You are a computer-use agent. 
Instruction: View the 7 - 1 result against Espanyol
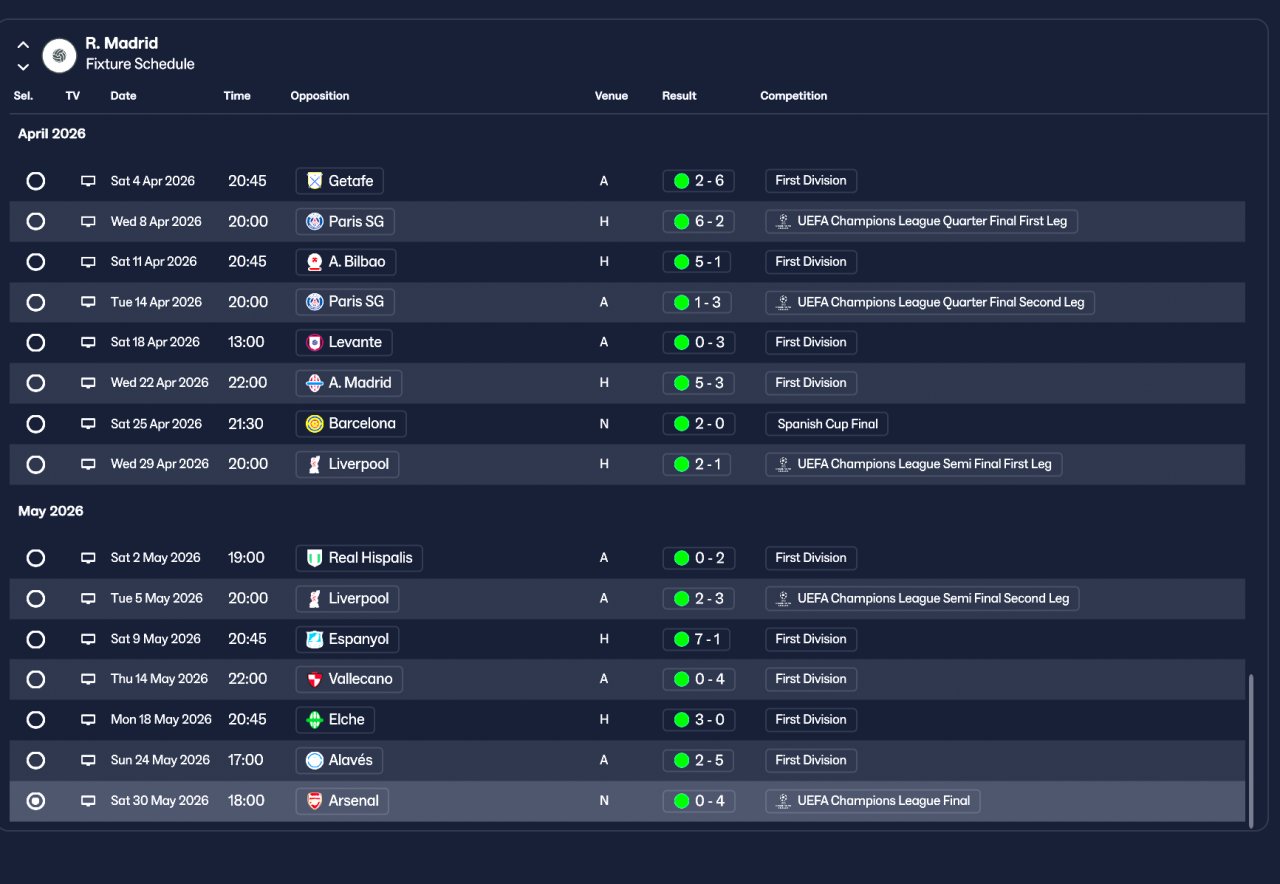pos(698,639)
